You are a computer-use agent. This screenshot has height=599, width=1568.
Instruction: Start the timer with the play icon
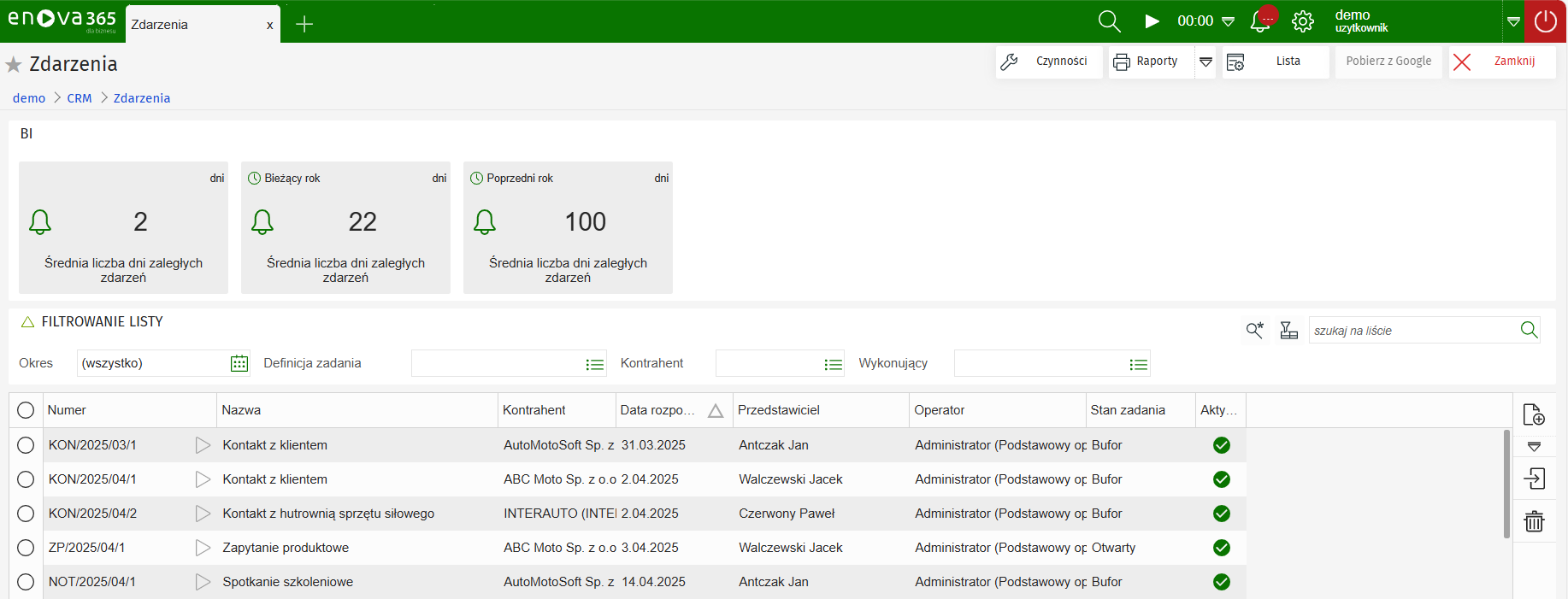(x=1152, y=21)
